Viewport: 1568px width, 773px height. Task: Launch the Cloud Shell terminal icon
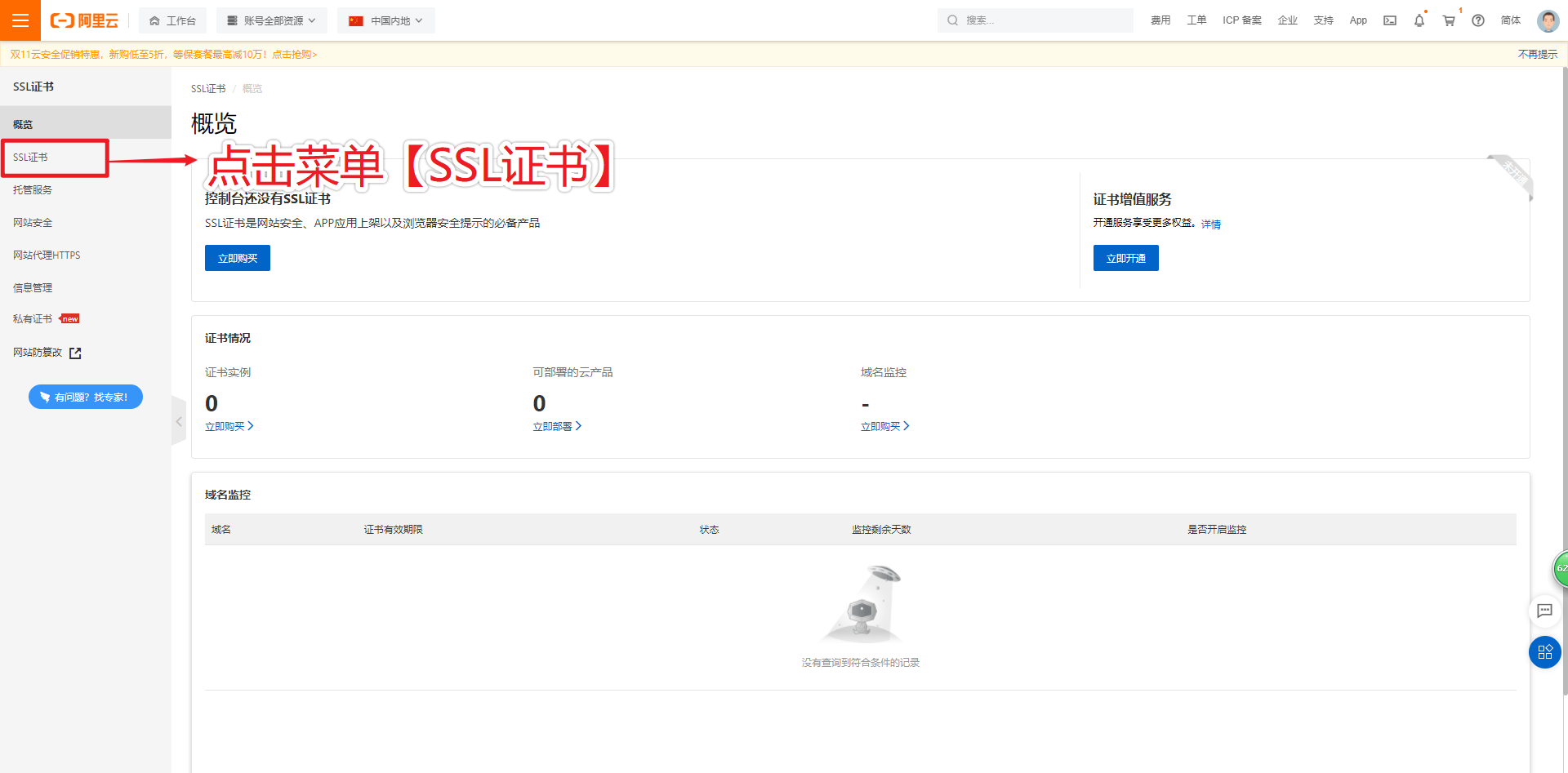coord(1390,20)
